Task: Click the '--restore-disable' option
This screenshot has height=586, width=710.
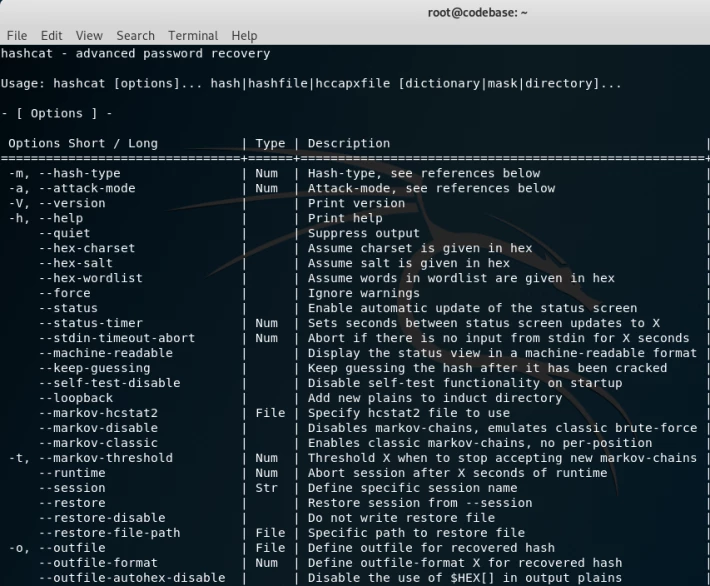Action: coord(102,518)
